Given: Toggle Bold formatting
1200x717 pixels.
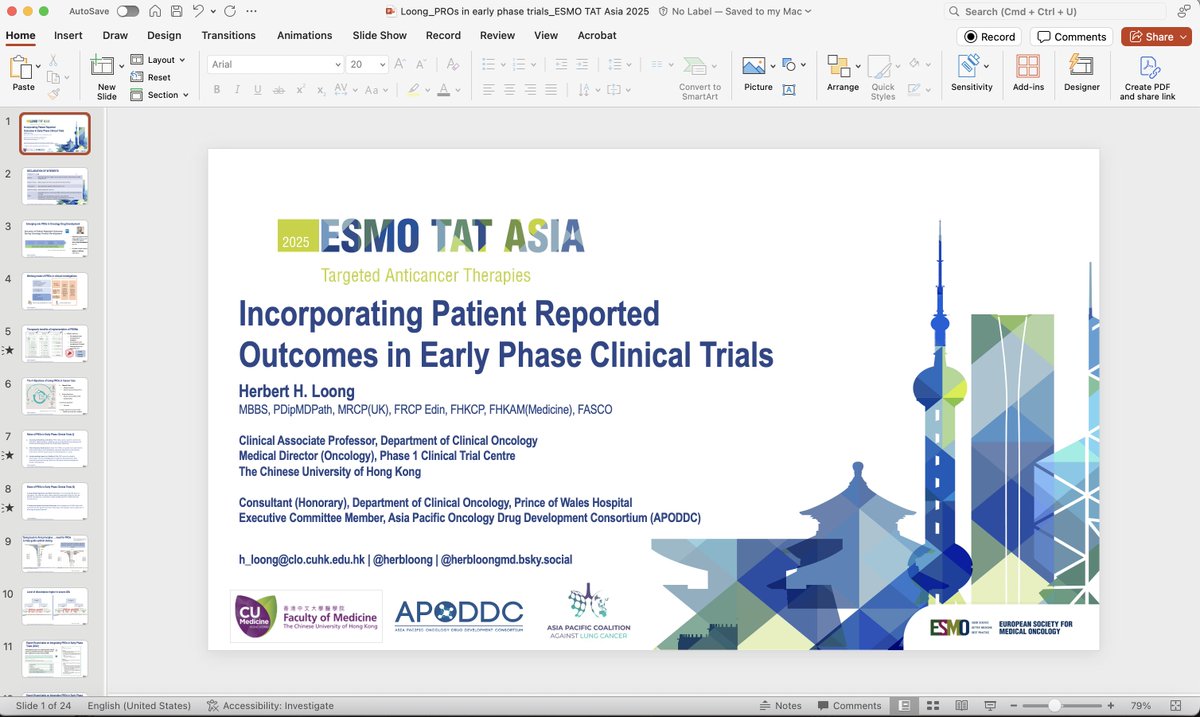Looking at the screenshot, I should (216, 90).
